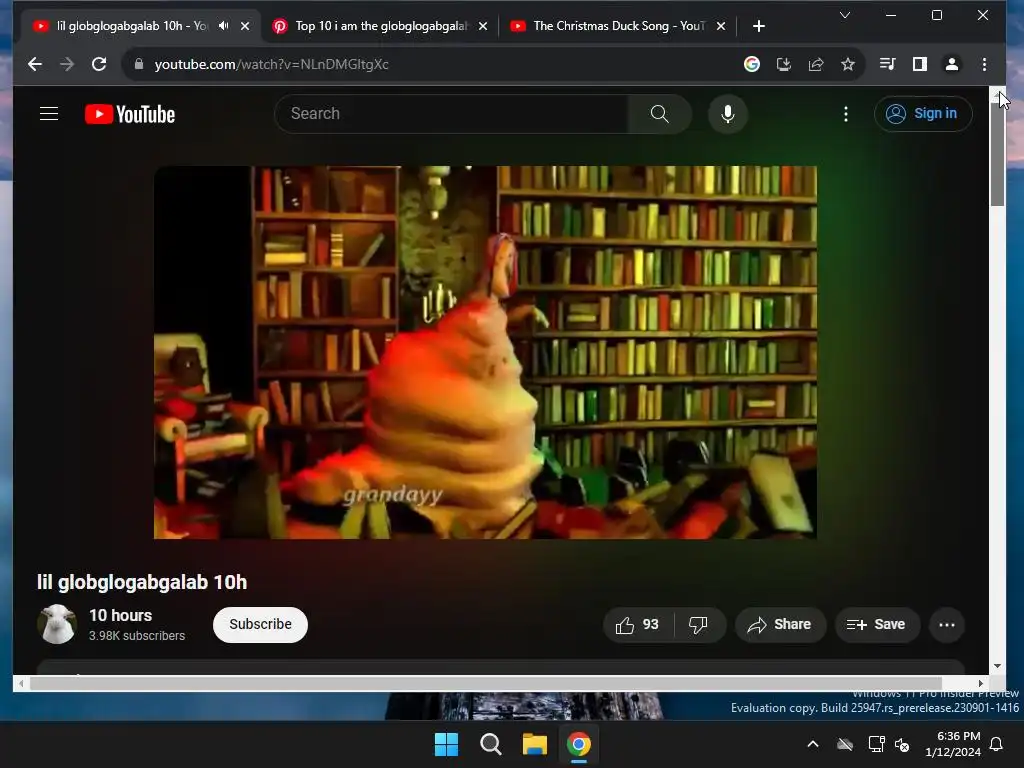
Task: Search with your voice microphone
Action: [728, 114]
